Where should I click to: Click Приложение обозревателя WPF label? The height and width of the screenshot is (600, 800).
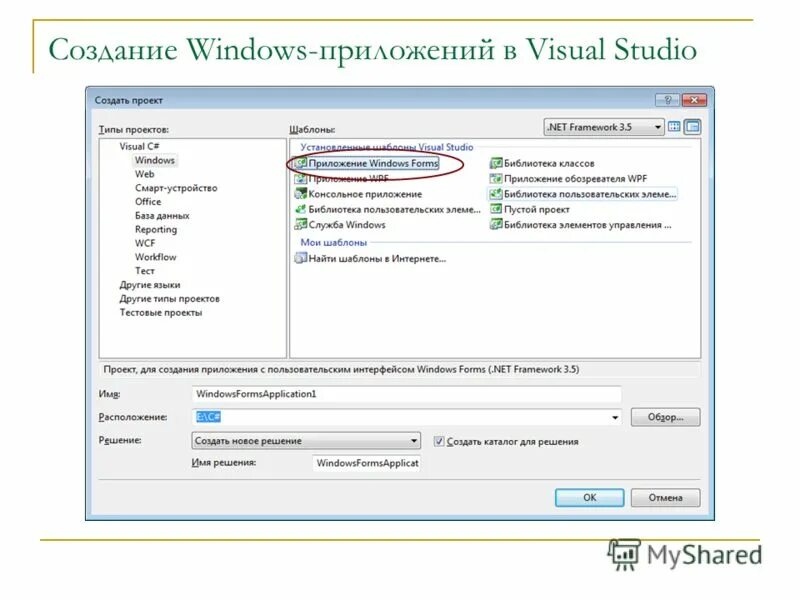click(x=575, y=179)
